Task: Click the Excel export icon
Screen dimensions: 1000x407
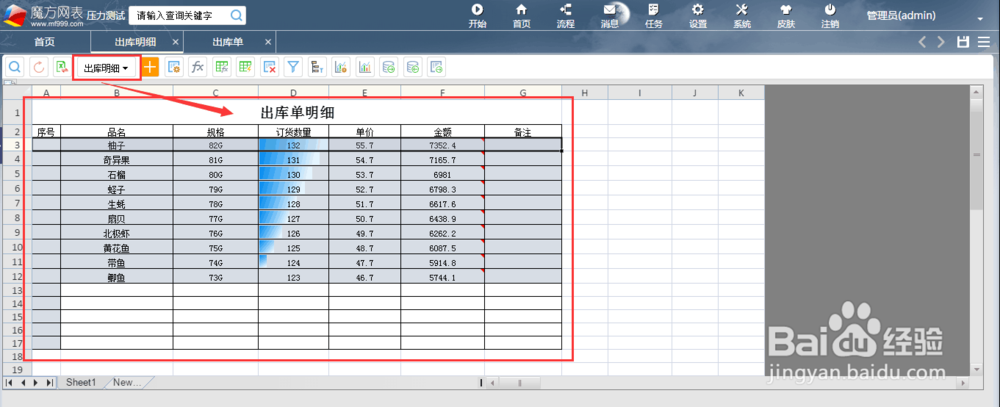Action: point(62,67)
